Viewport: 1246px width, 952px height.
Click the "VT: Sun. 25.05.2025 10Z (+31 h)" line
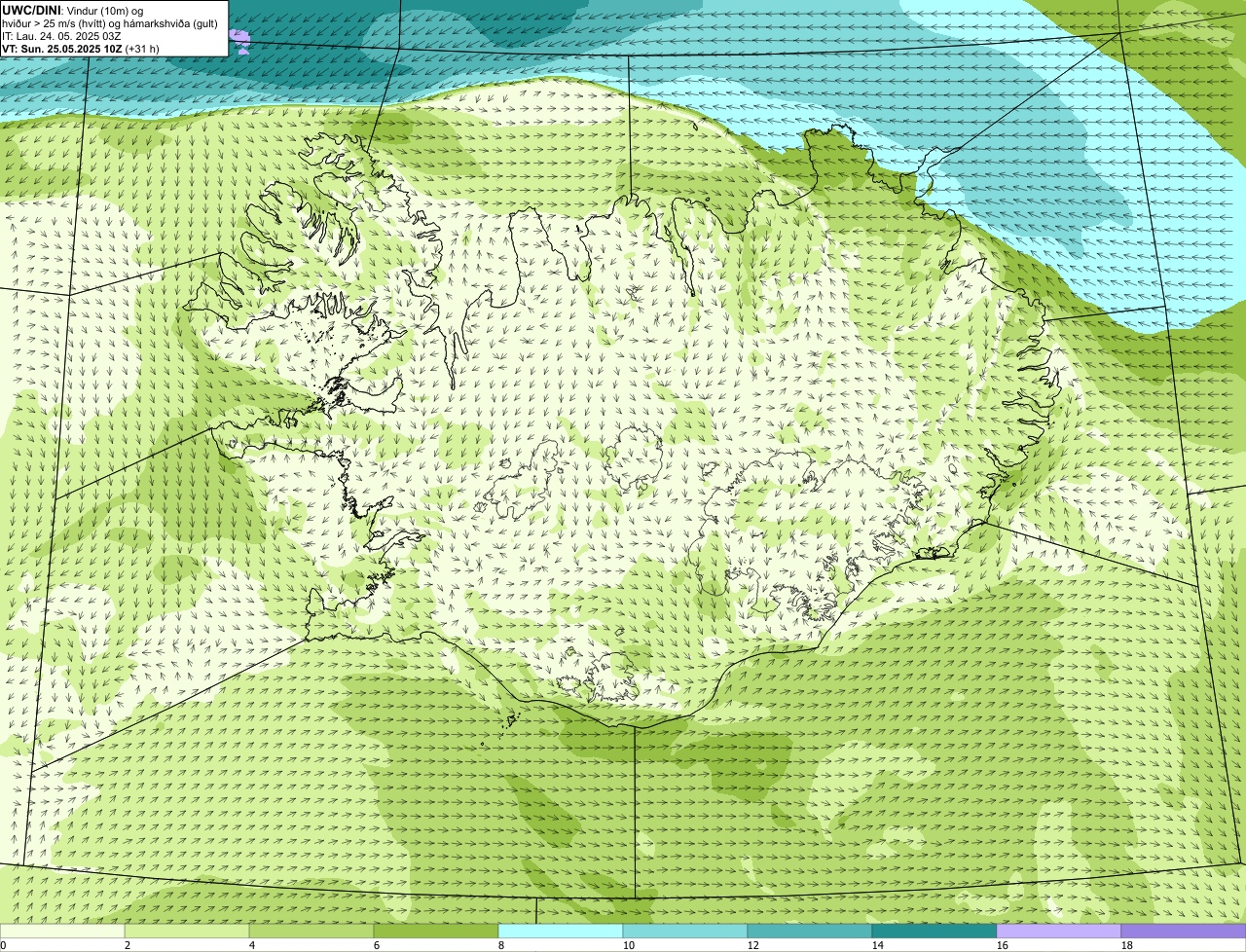(x=81, y=49)
